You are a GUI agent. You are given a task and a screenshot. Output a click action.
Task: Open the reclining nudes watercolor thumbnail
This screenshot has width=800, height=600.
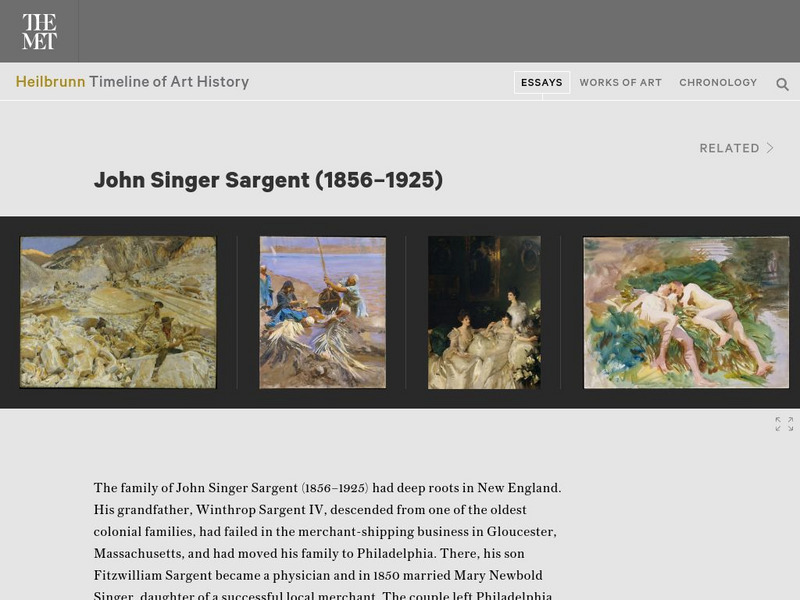pyautogui.click(x=686, y=312)
